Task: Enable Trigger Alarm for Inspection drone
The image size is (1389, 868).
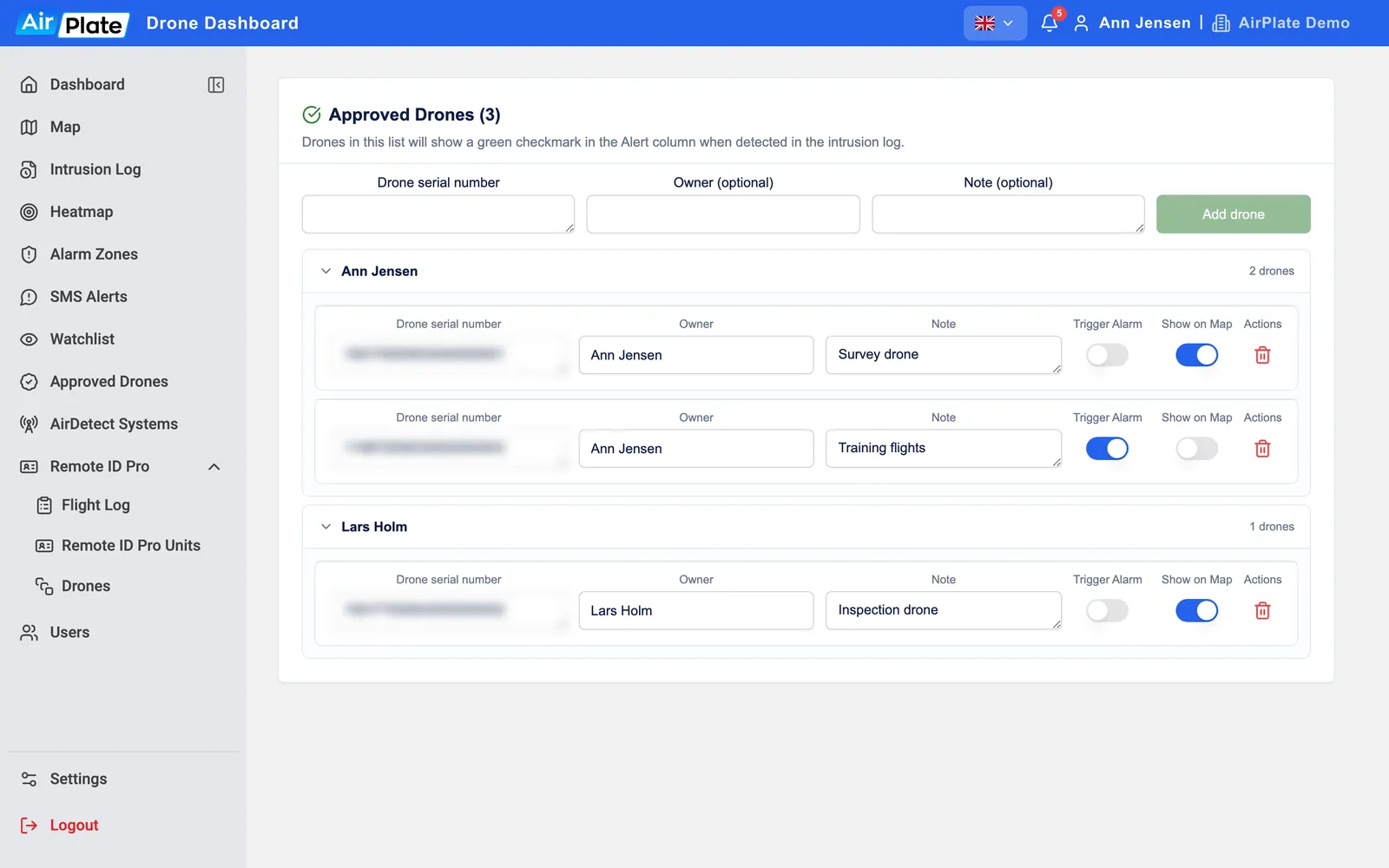Action: point(1107,611)
